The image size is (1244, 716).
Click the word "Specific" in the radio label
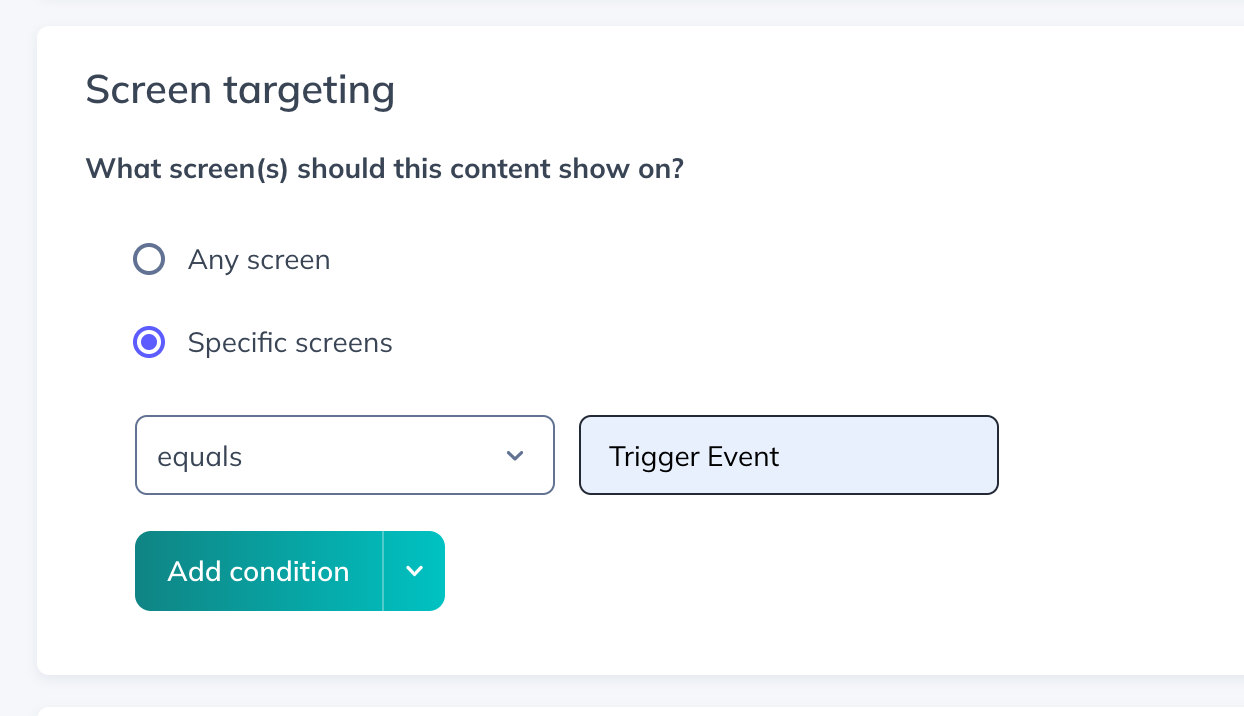[233, 343]
